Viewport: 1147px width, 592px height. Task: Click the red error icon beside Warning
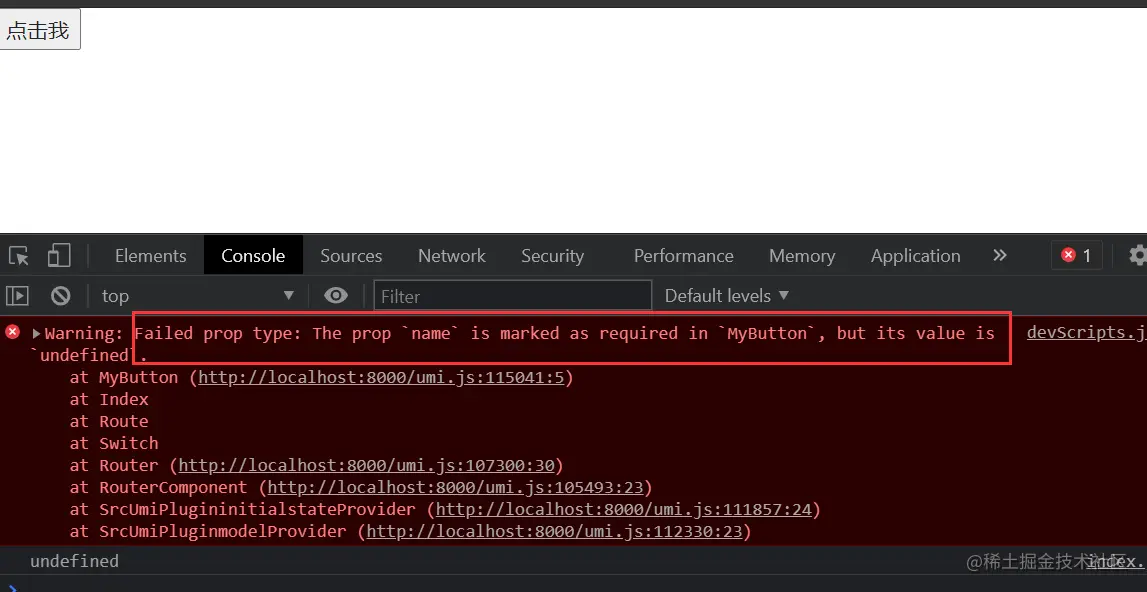[12, 332]
